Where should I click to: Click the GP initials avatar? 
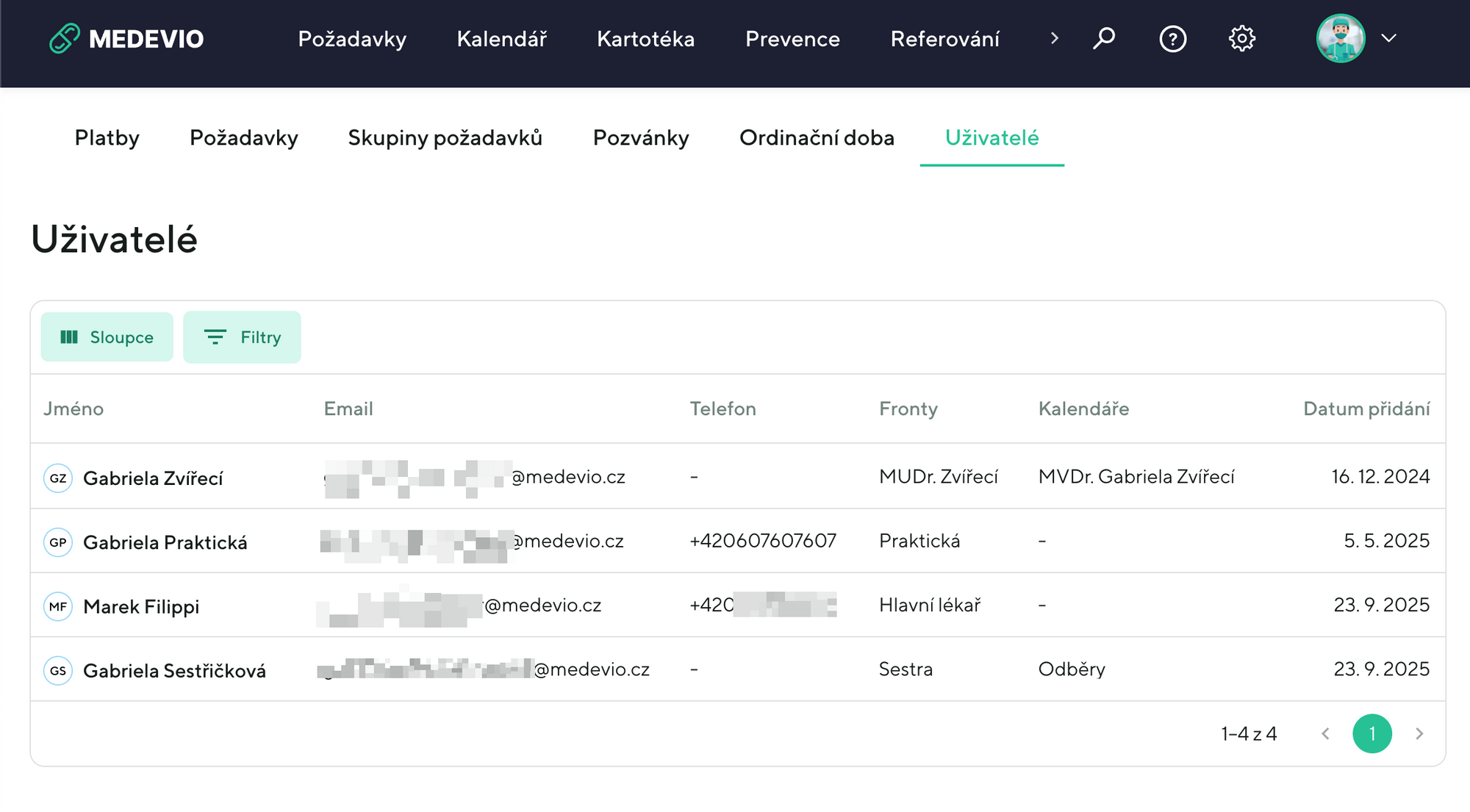(58, 542)
